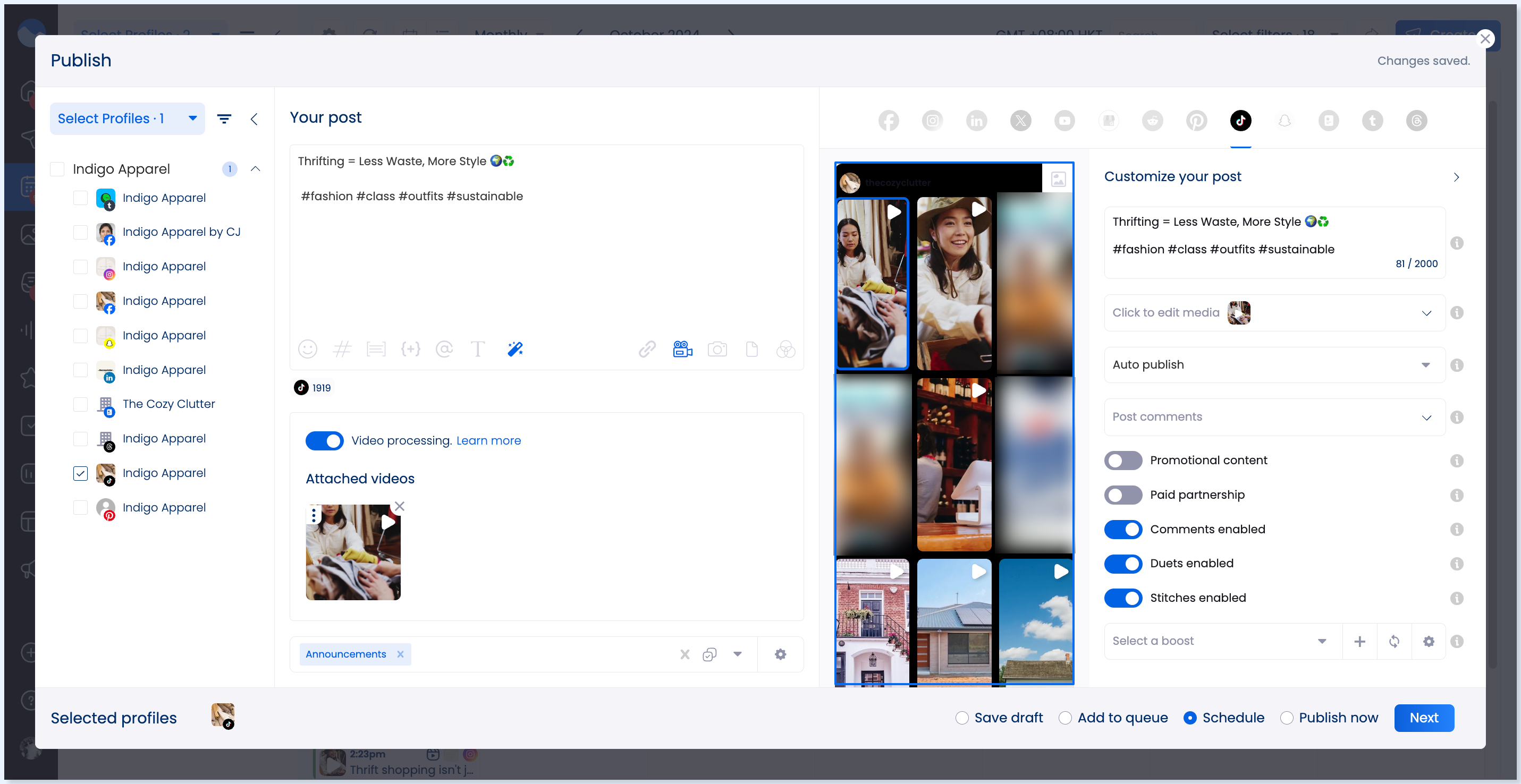Click the photo camera upload icon

tap(717, 349)
